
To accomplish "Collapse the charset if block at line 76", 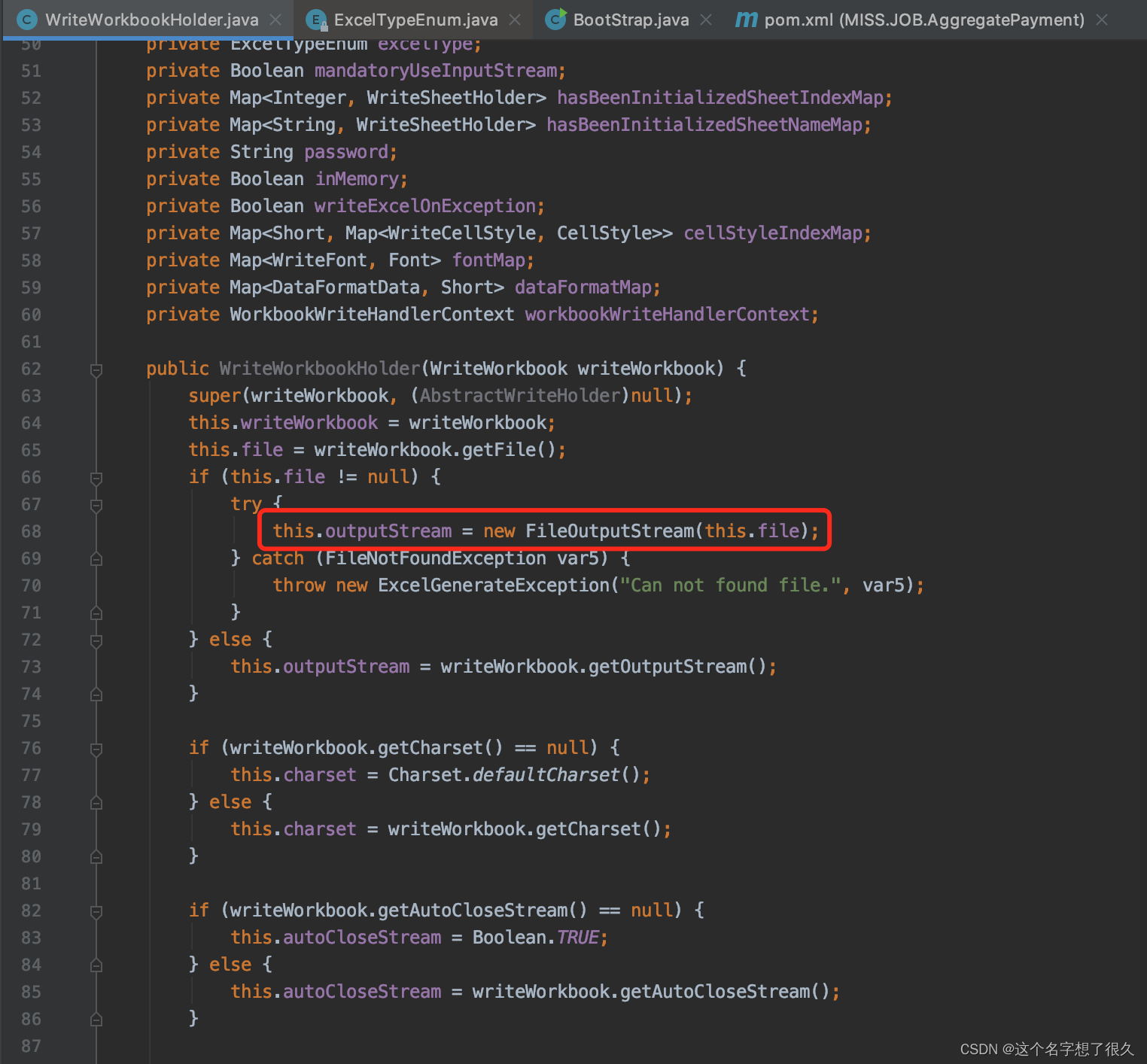I will [96, 749].
